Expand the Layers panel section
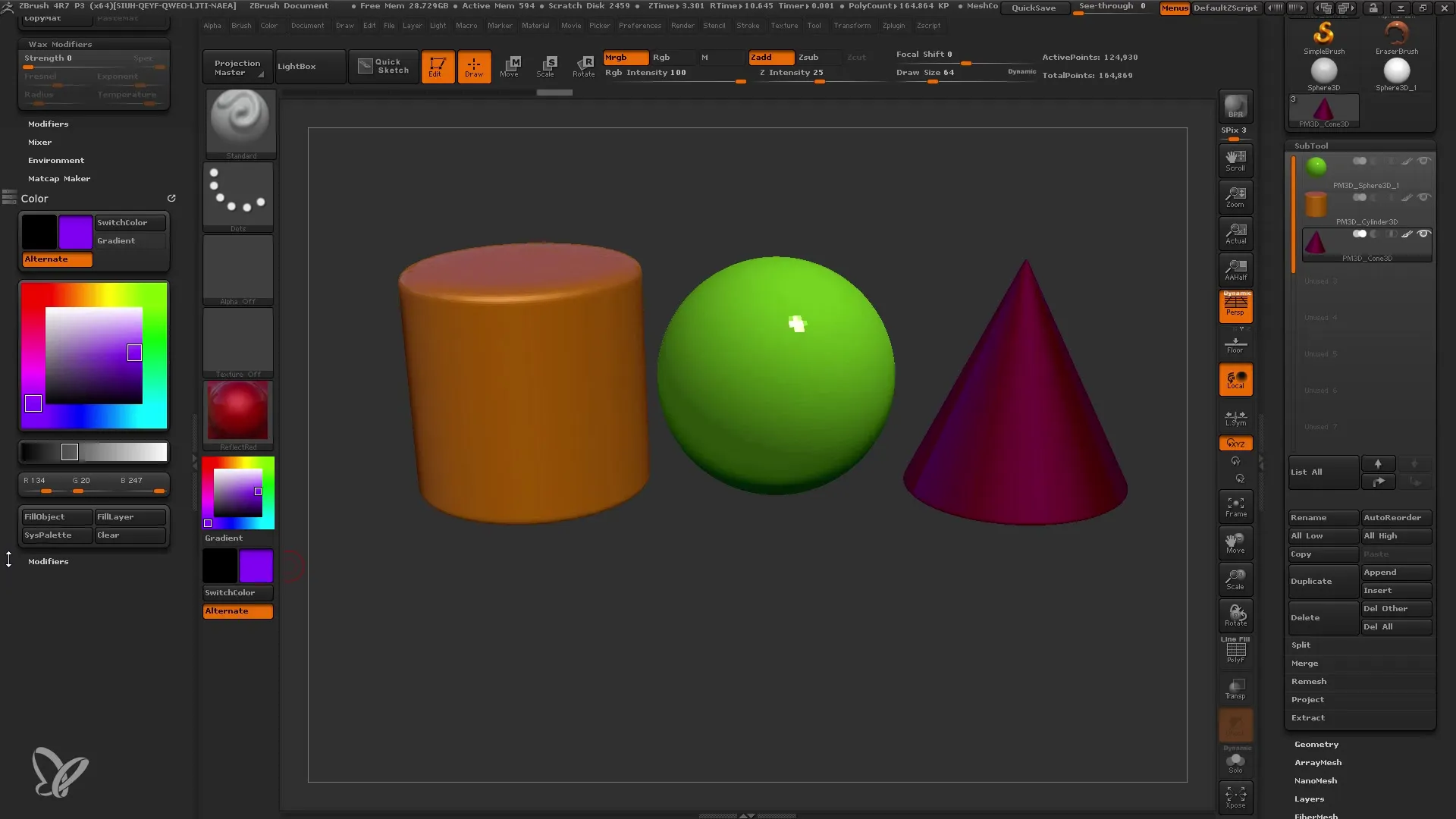1456x819 pixels. 1308,798
